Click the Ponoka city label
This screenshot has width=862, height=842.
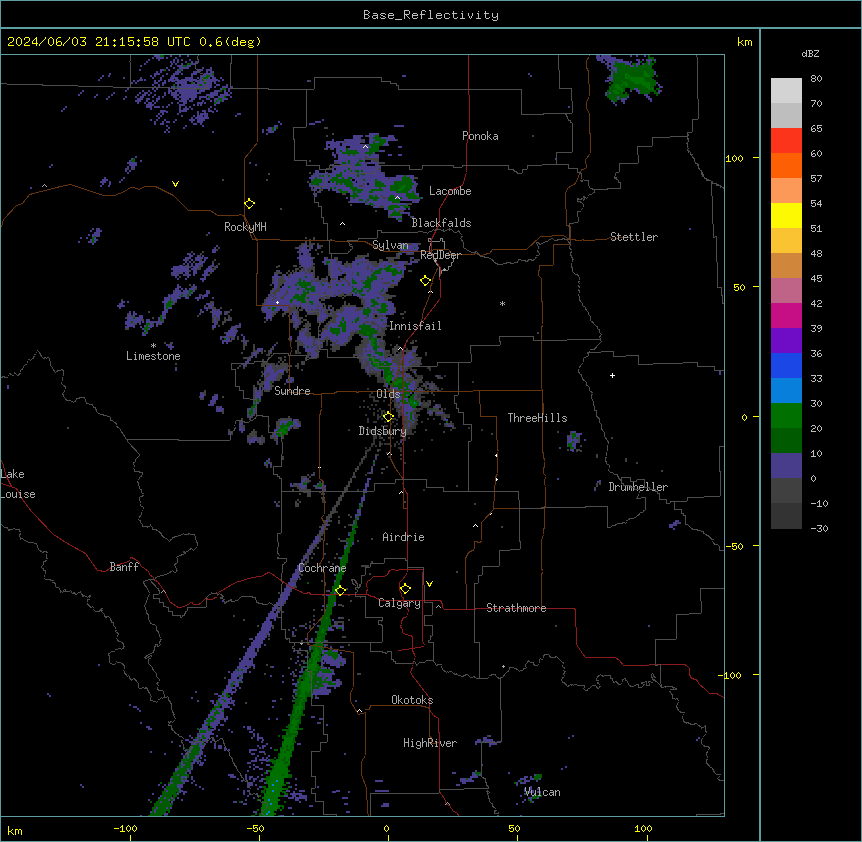pos(480,136)
